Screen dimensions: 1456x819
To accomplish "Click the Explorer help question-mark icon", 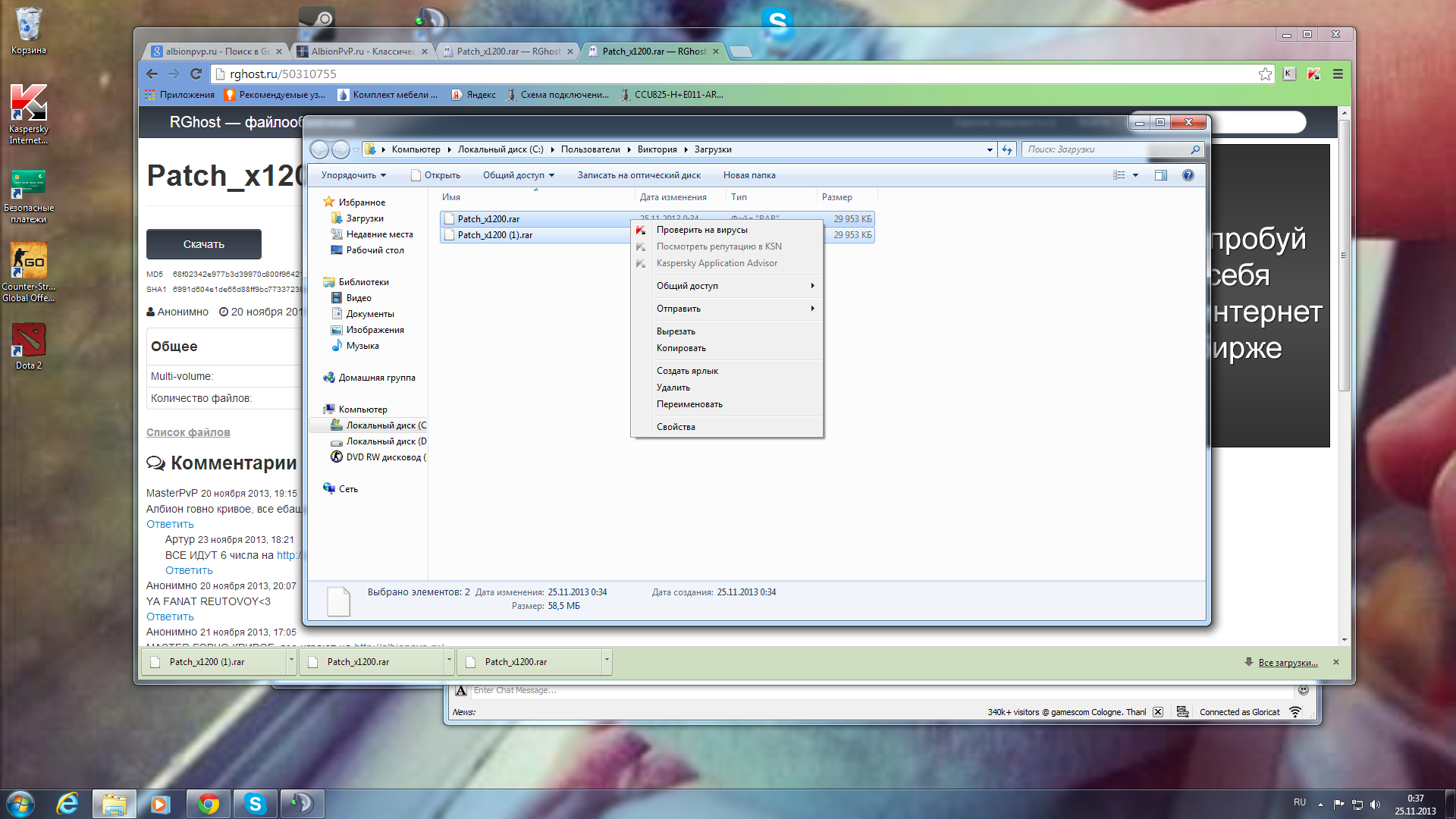I will [x=1188, y=175].
